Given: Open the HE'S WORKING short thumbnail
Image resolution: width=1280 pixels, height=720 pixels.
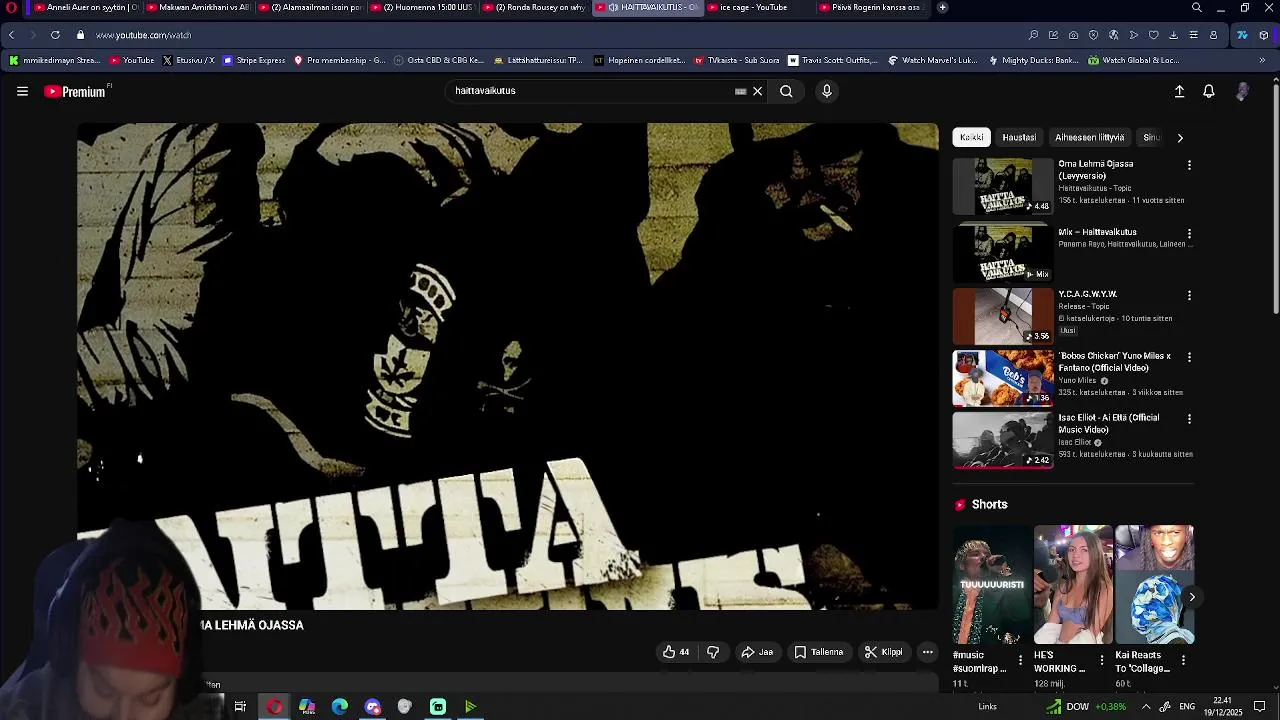Looking at the screenshot, I should [x=1073, y=585].
